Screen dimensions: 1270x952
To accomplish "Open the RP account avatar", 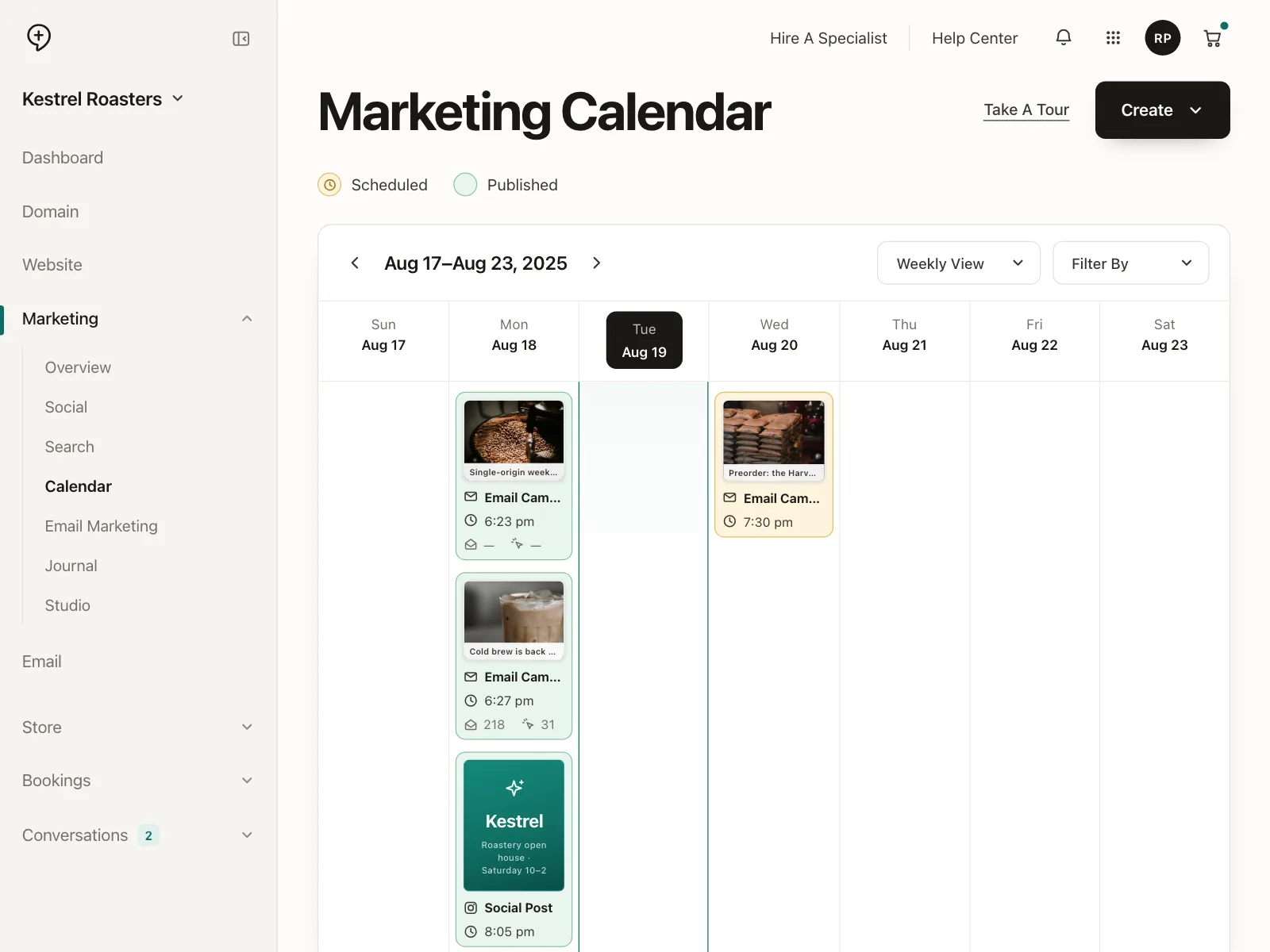I will click(x=1163, y=38).
